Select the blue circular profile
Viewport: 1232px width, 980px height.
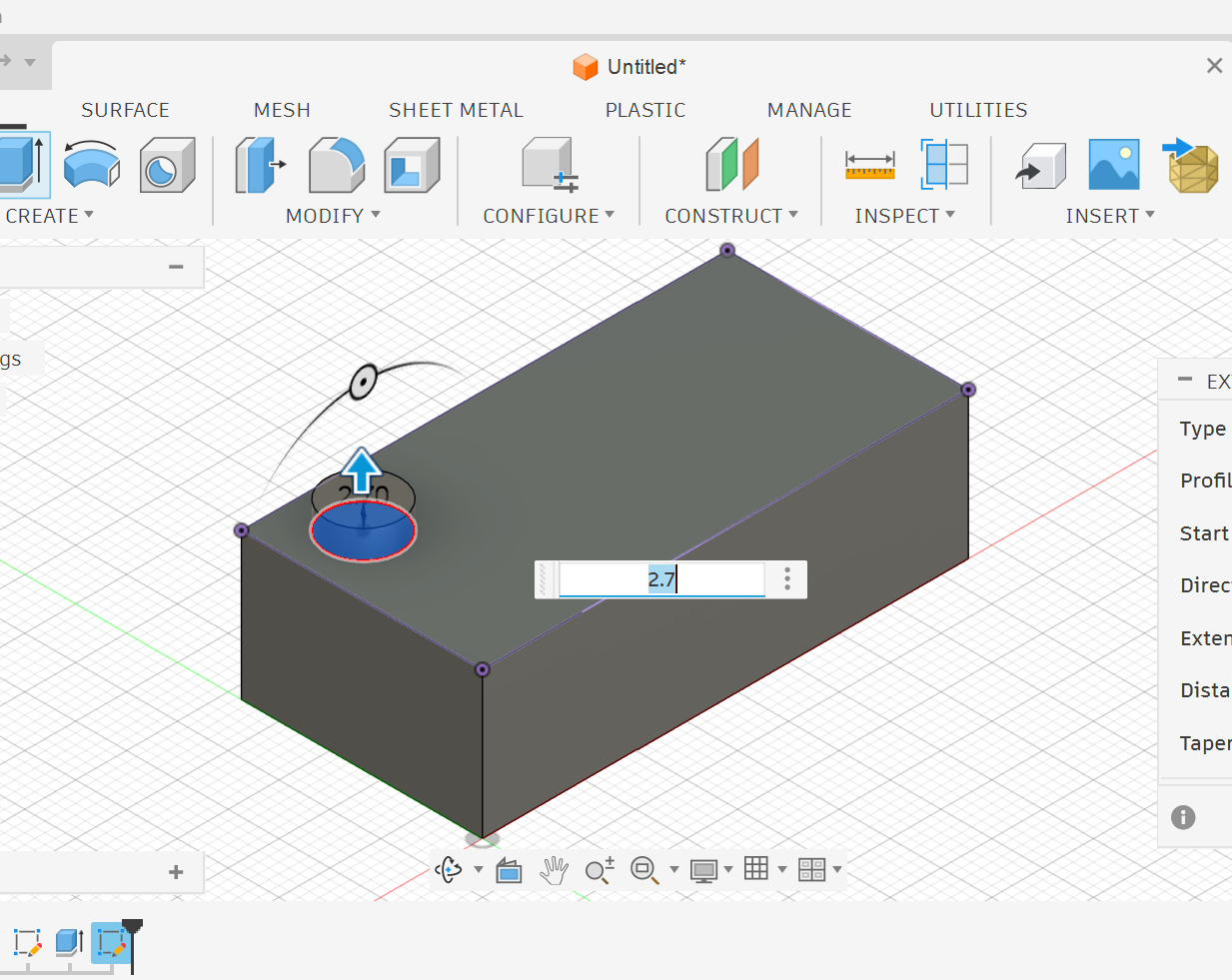pos(363,531)
